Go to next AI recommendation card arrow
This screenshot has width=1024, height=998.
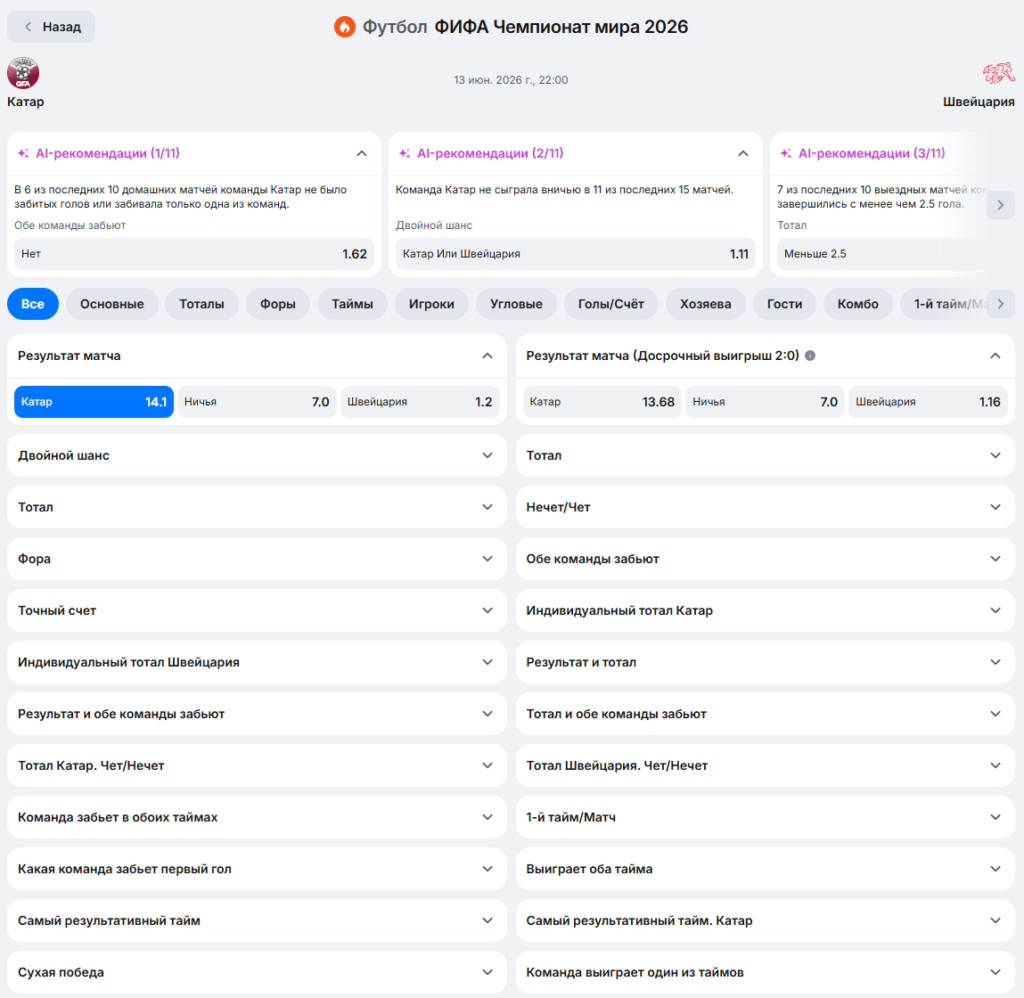point(1000,205)
